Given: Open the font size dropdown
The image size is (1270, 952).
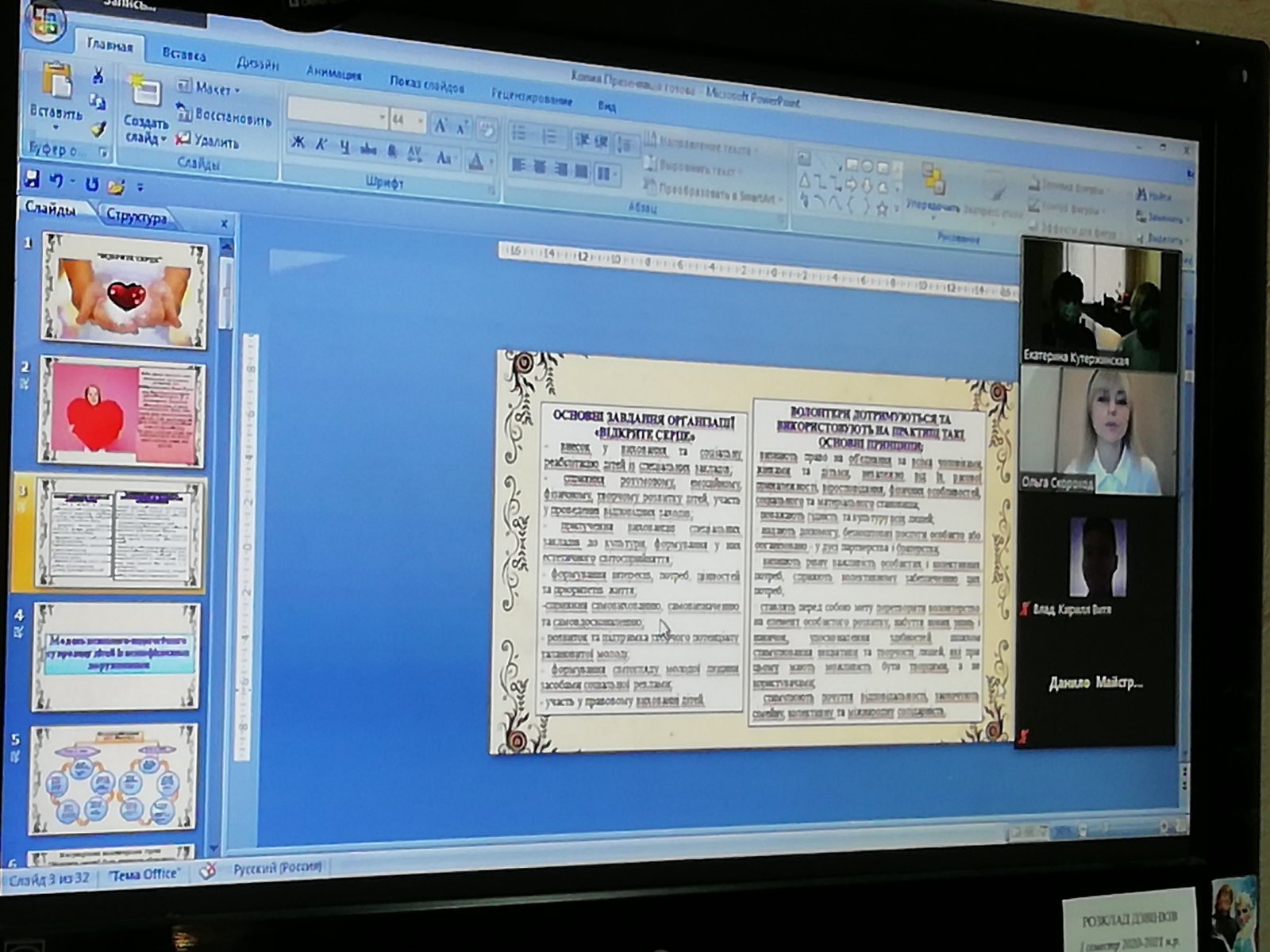Looking at the screenshot, I should point(421,121).
